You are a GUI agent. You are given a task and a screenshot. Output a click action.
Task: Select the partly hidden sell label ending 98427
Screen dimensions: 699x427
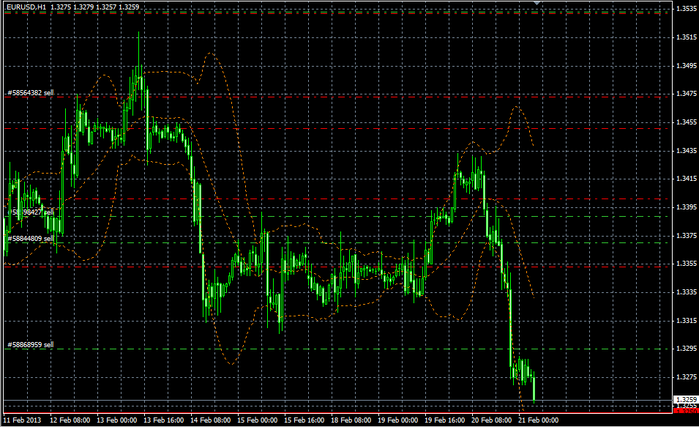(x=31, y=212)
